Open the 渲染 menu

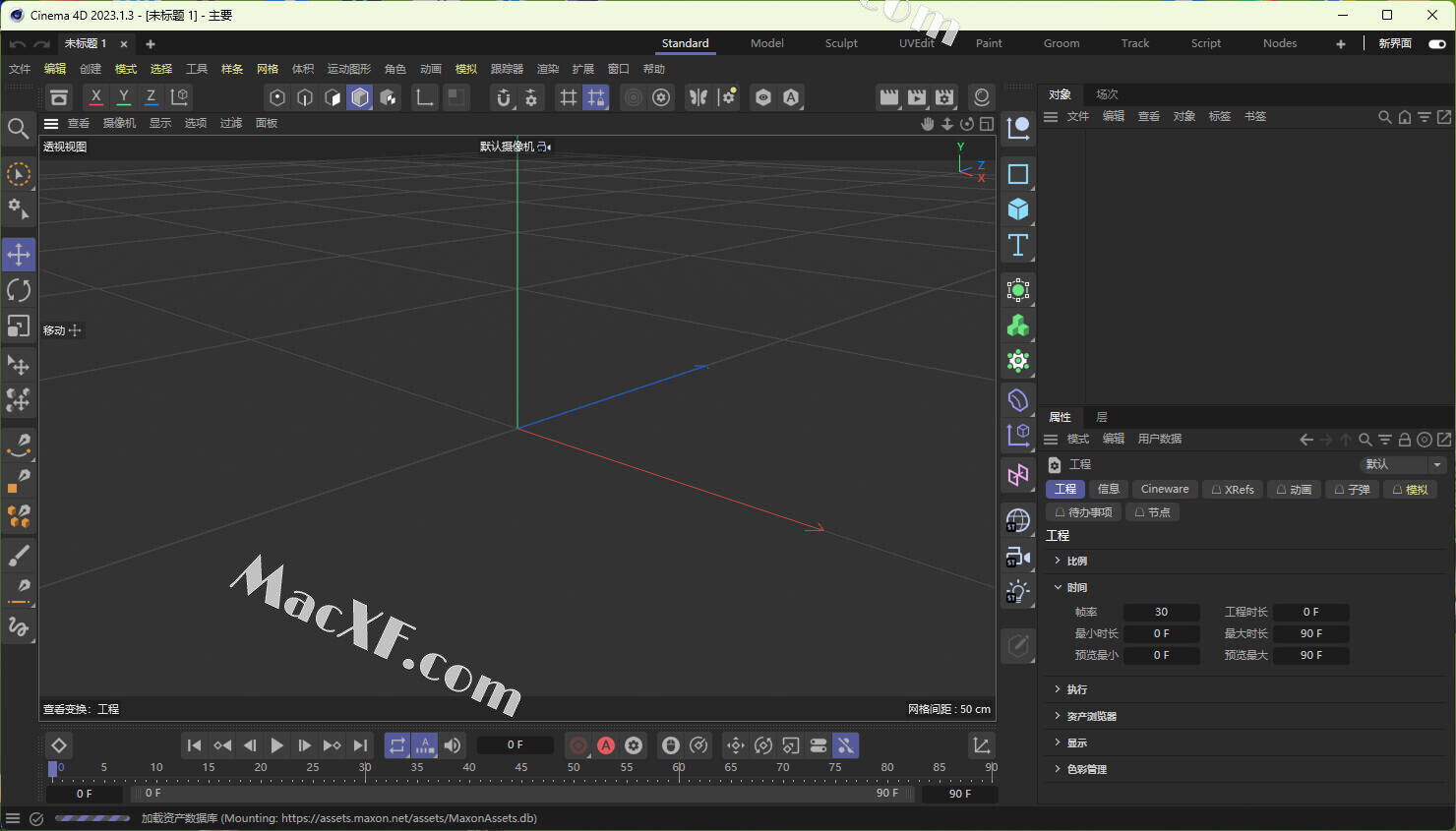click(x=548, y=69)
